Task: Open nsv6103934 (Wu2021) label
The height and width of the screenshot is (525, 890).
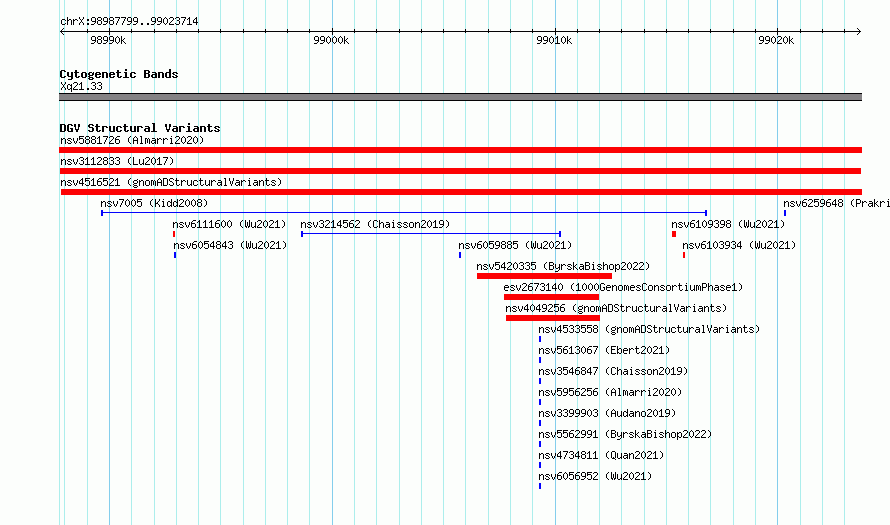Action: pyautogui.click(x=739, y=245)
